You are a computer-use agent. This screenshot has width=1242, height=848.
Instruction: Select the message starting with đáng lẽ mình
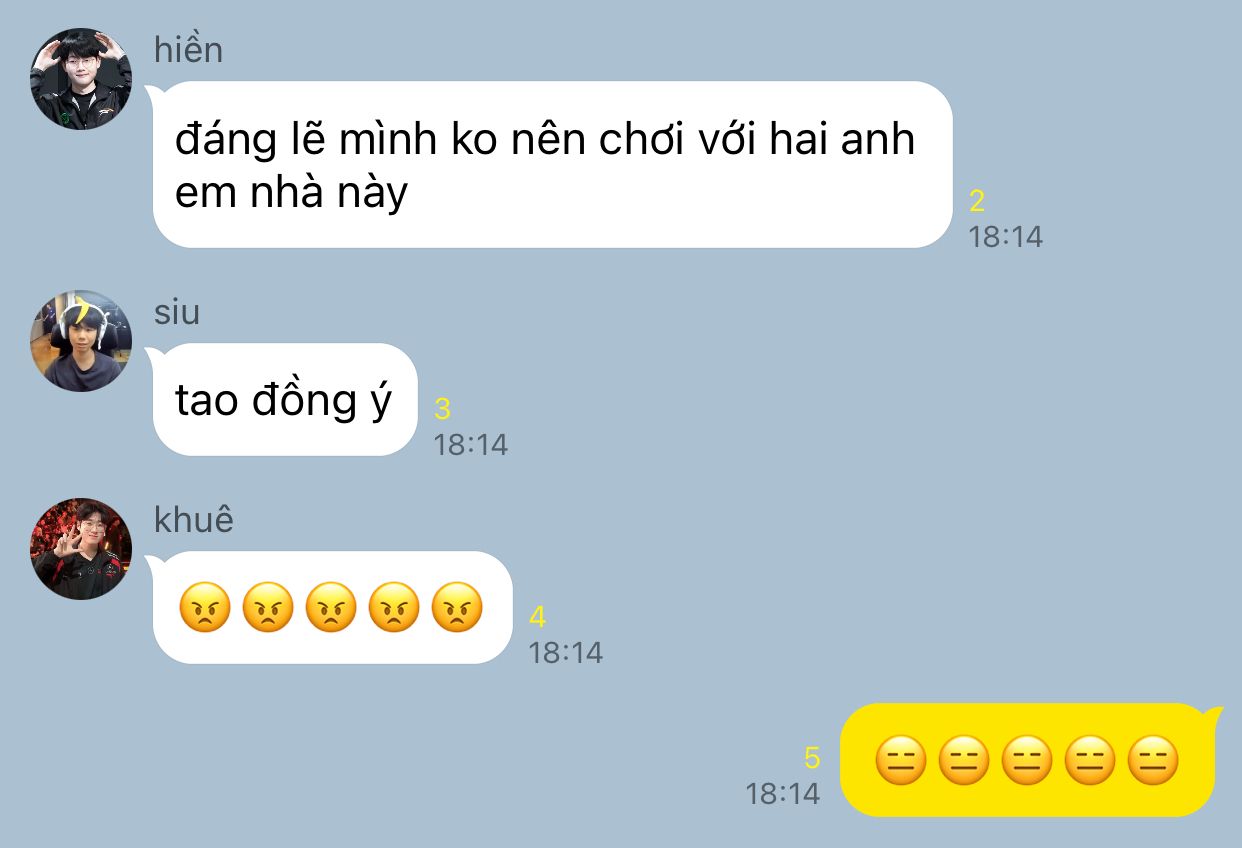click(x=552, y=164)
